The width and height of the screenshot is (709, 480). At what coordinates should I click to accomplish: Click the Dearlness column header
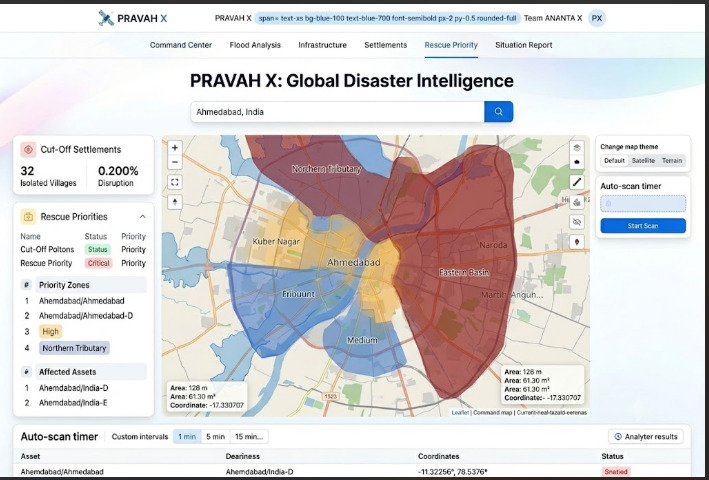(243, 456)
